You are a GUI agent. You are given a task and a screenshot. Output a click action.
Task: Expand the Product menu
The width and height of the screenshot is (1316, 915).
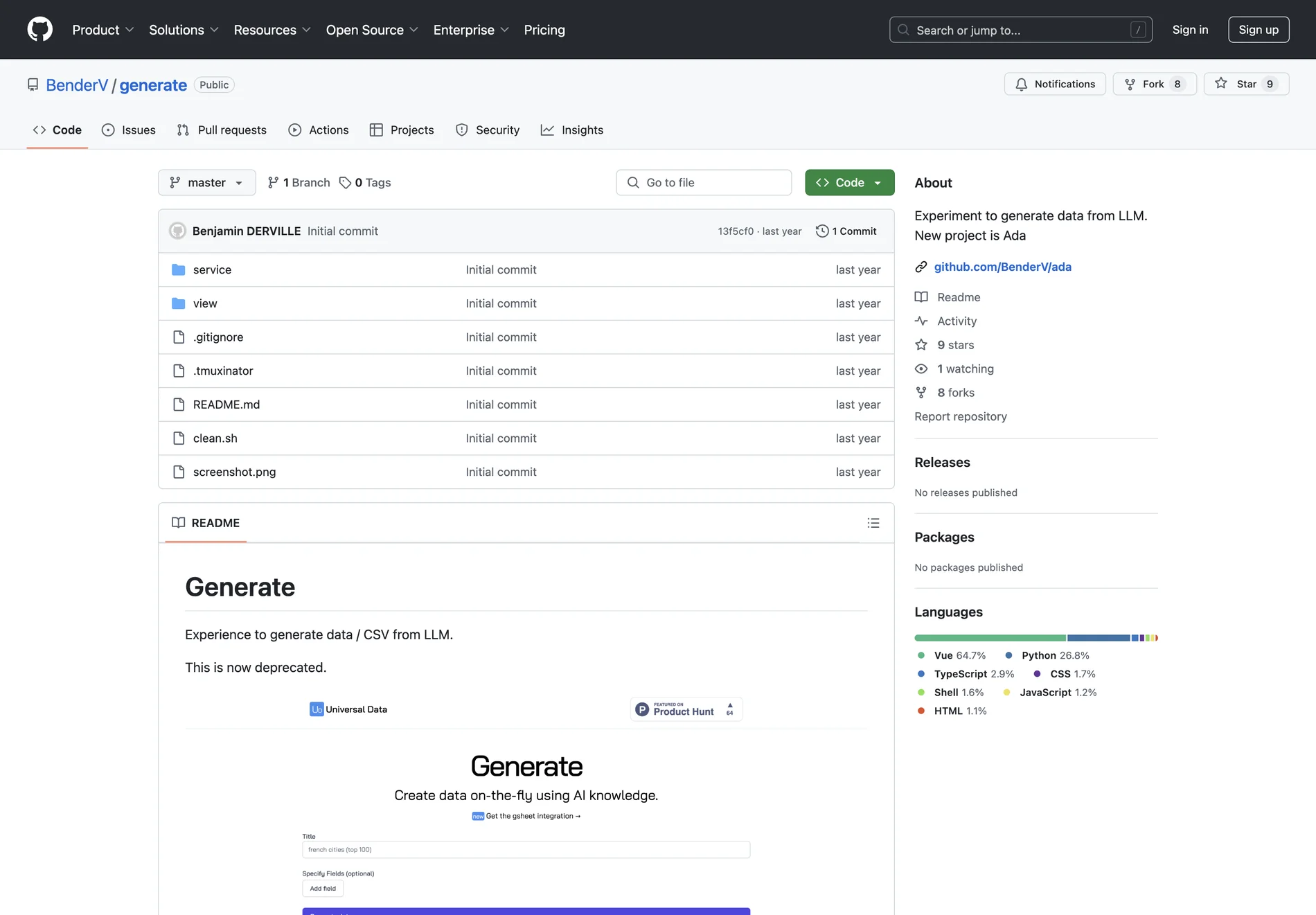click(103, 30)
